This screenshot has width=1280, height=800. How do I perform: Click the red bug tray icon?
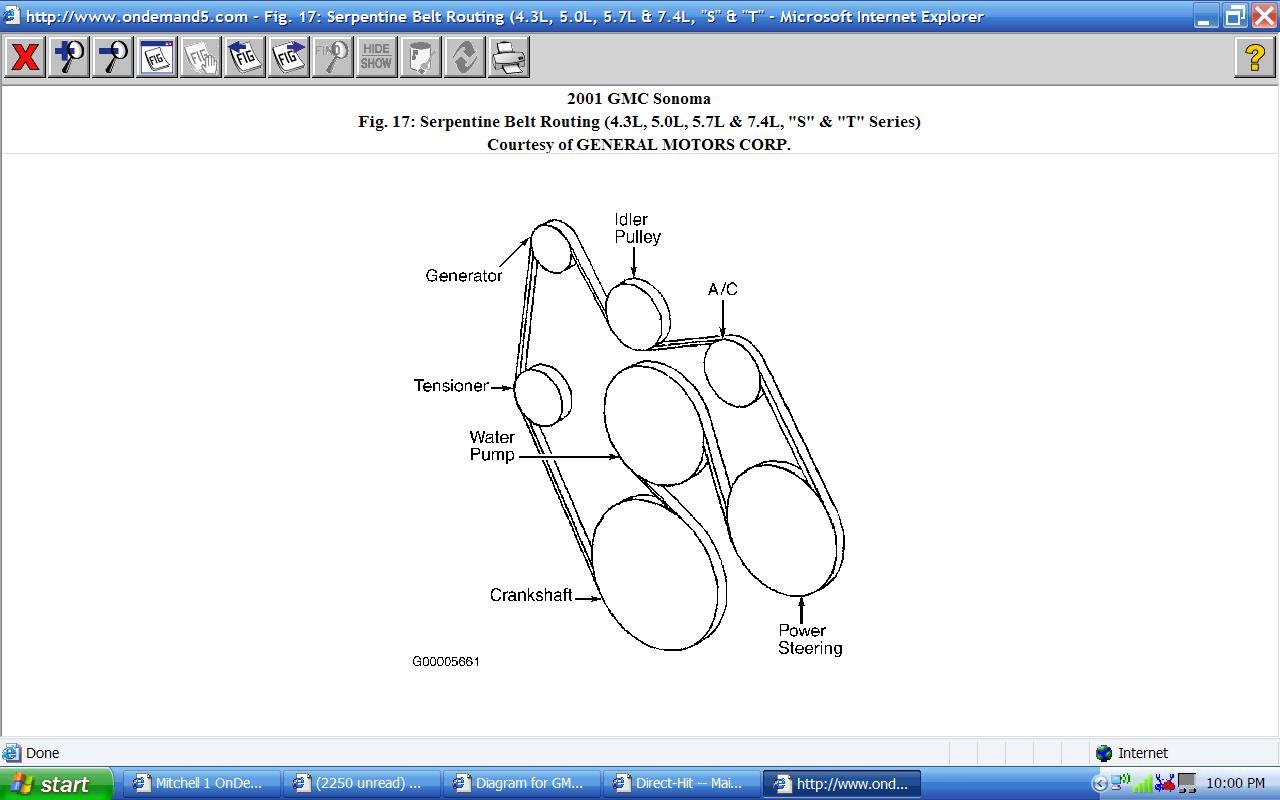pos(1164,783)
